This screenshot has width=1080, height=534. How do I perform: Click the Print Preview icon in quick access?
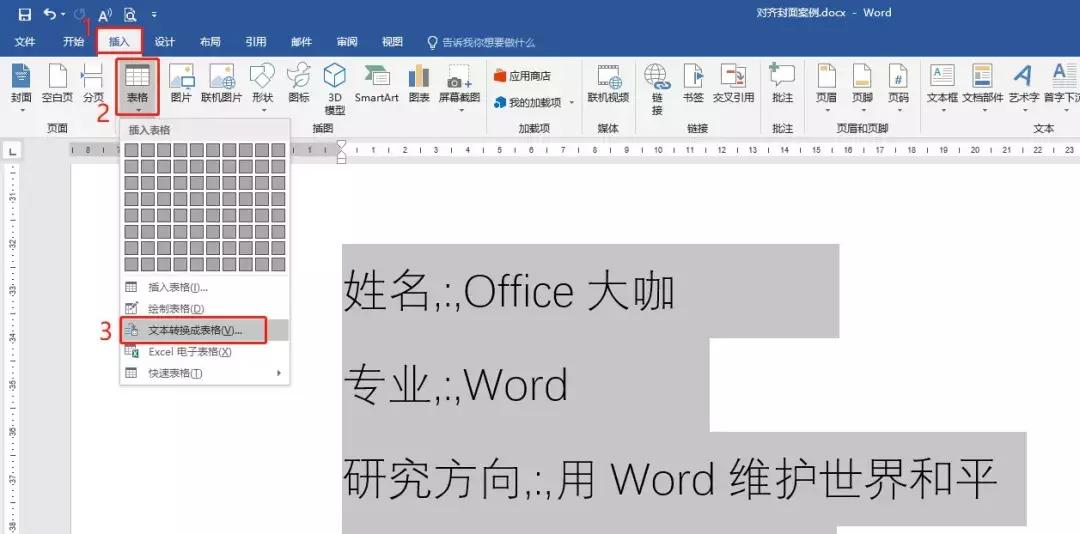(130, 14)
